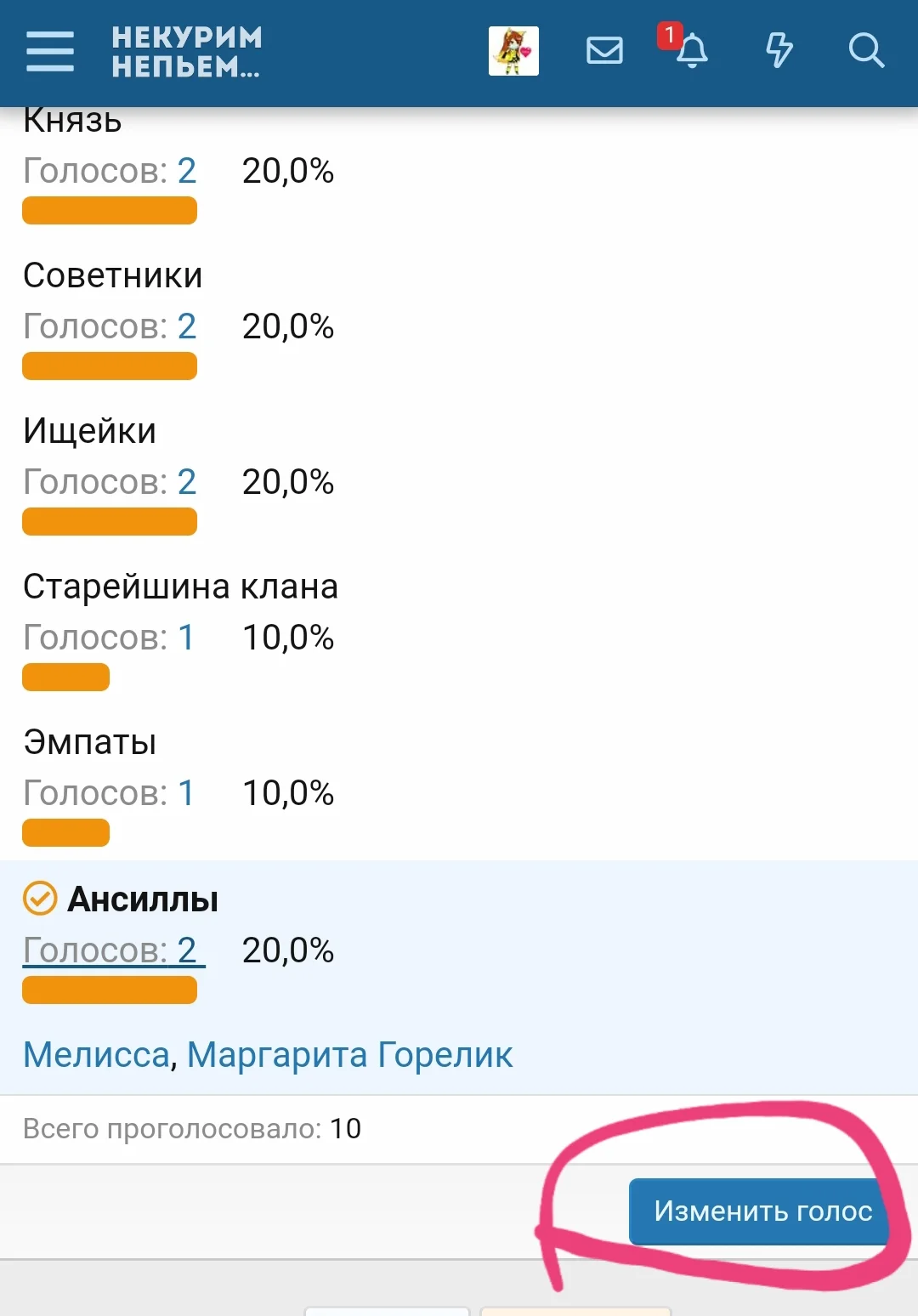
Task: Open the hamburger navigation menu
Action: (x=50, y=51)
